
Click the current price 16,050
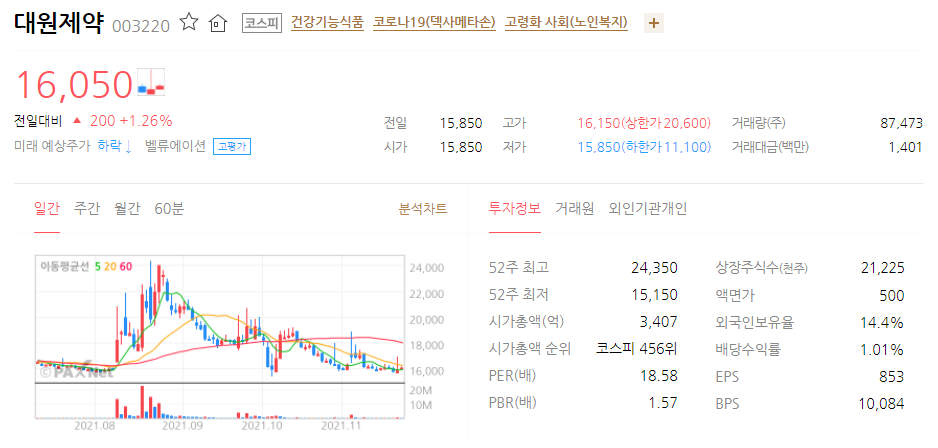[x=74, y=84]
